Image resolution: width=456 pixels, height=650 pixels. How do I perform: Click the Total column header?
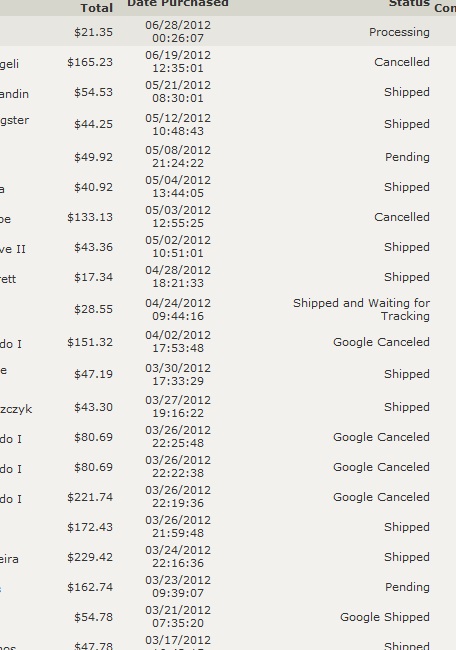pyautogui.click(x=96, y=7)
